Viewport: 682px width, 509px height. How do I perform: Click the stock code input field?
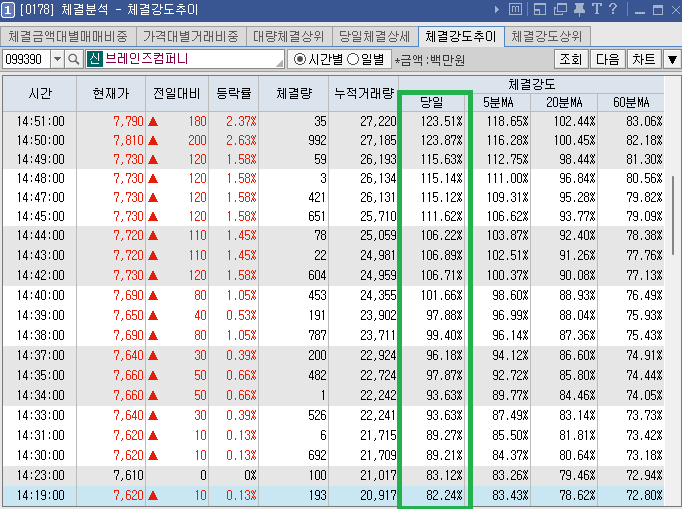[26, 59]
